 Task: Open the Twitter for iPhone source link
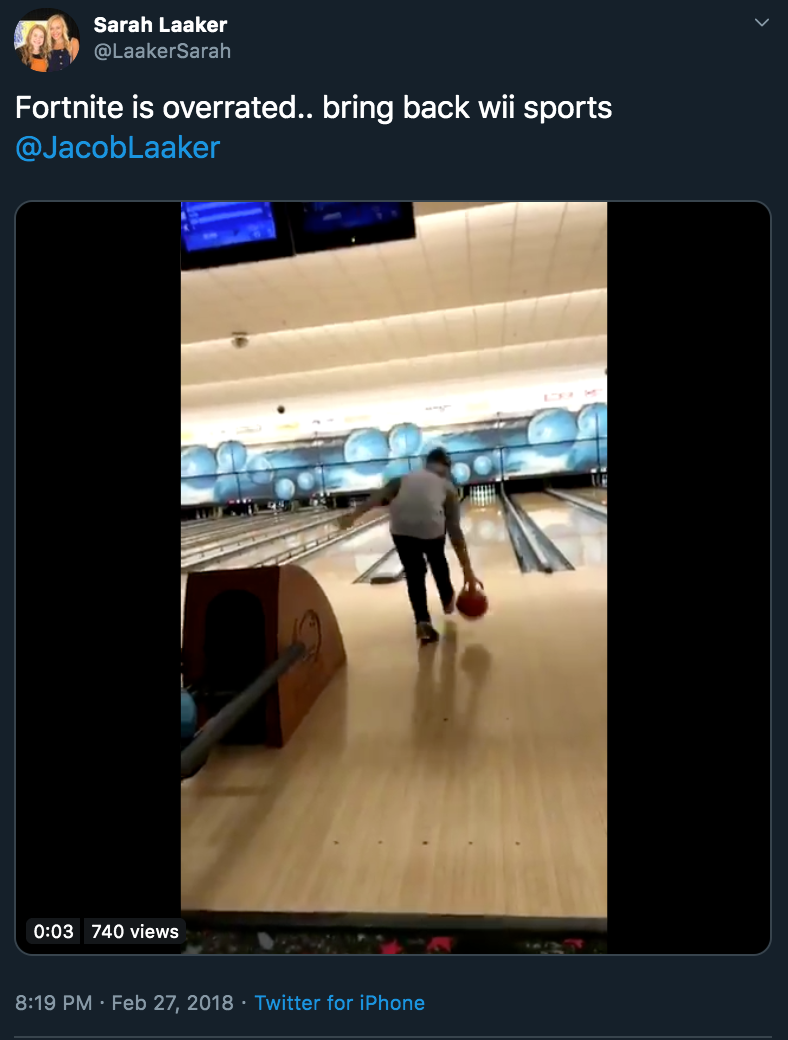pyautogui.click(x=340, y=1002)
